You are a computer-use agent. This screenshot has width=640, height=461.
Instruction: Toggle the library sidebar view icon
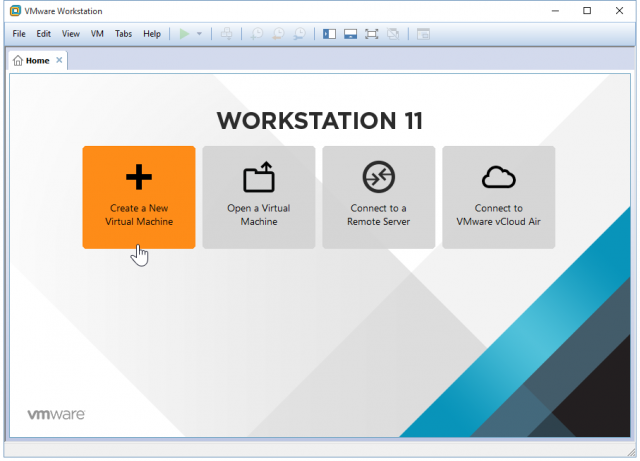[x=329, y=33]
